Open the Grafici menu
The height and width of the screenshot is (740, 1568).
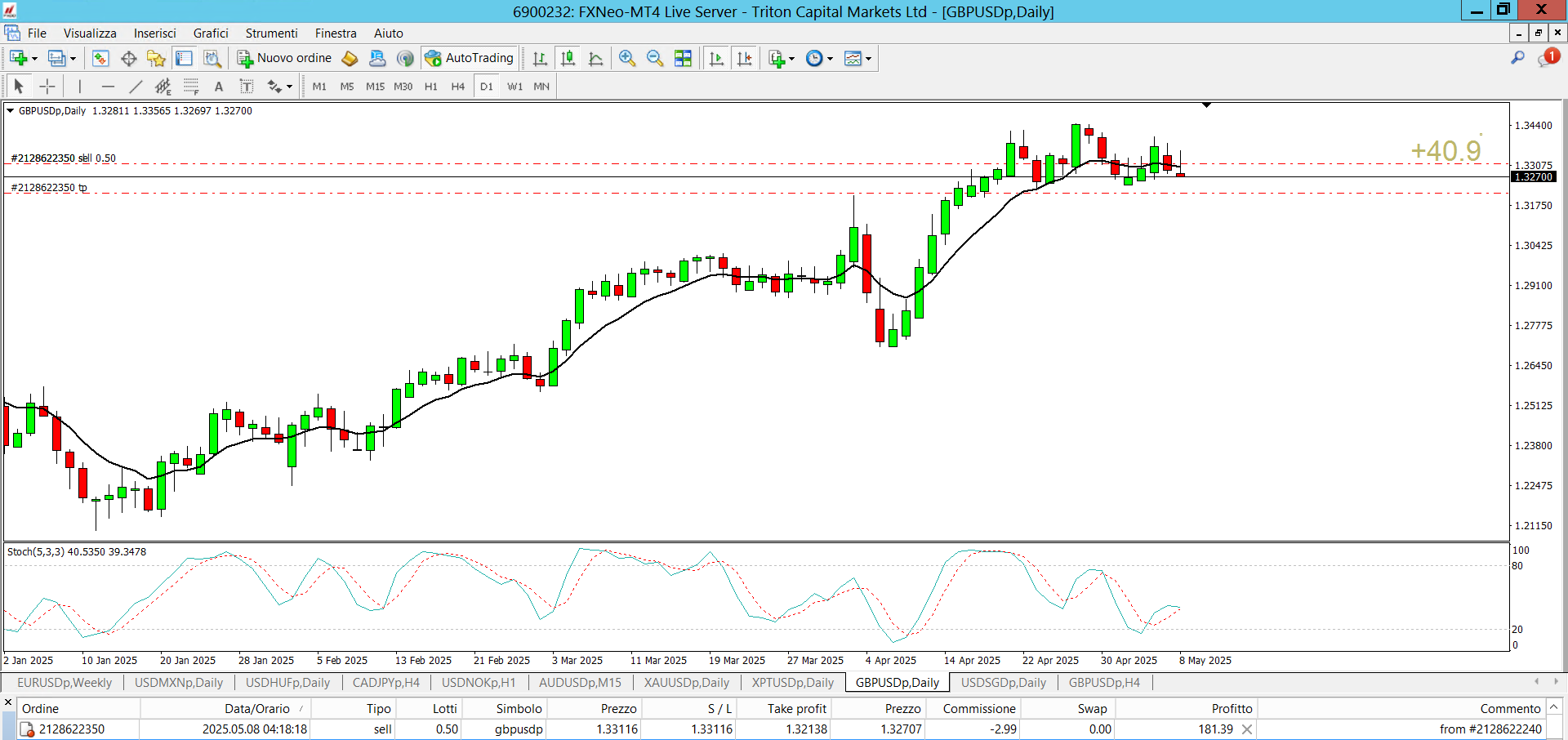(x=211, y=33)
